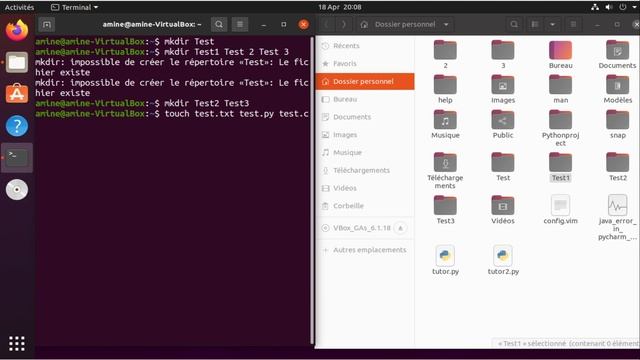Select the Test1 folder
Screen dimensions: 640x360
[x=560, y=167]
